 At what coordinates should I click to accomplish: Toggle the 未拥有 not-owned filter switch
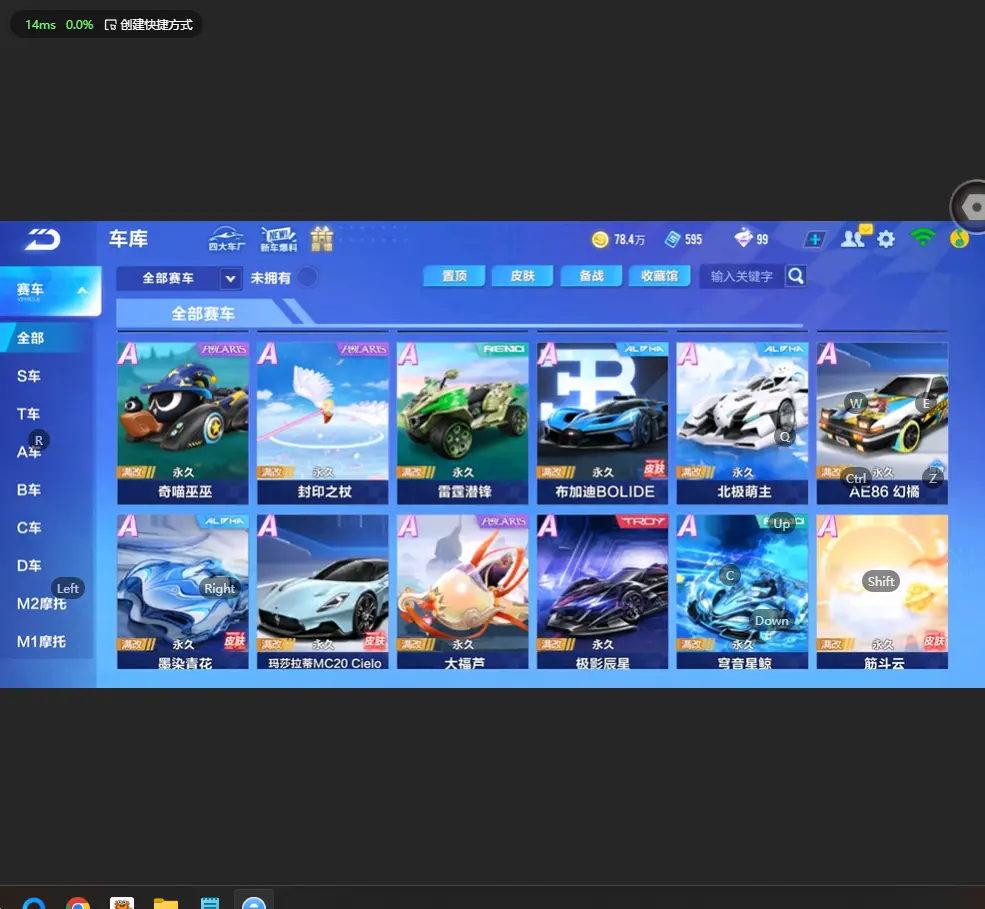307,277
